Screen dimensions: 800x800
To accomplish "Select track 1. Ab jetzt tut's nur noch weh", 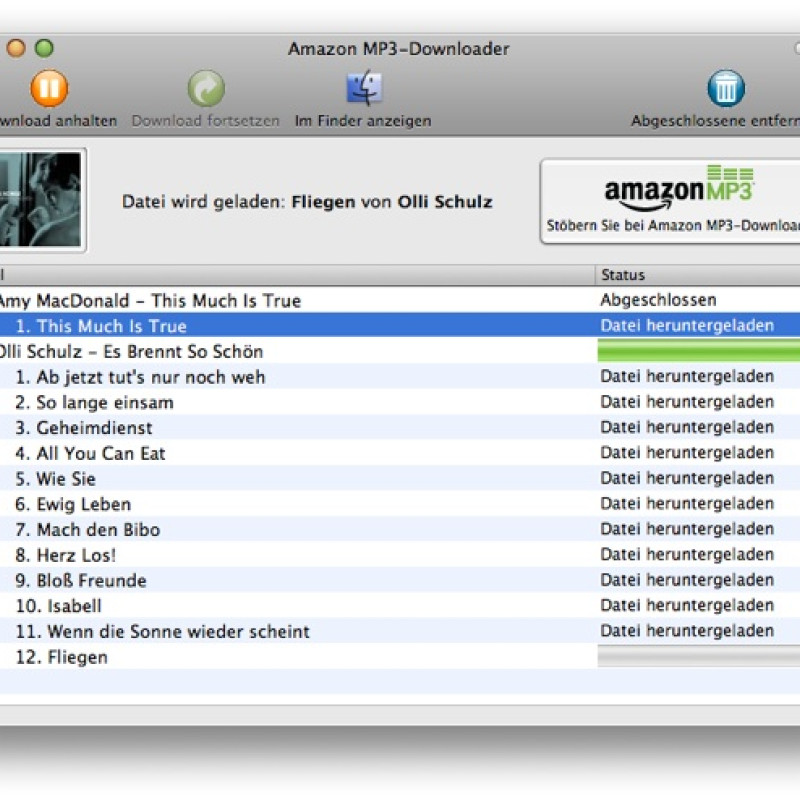I will [400, 377].
